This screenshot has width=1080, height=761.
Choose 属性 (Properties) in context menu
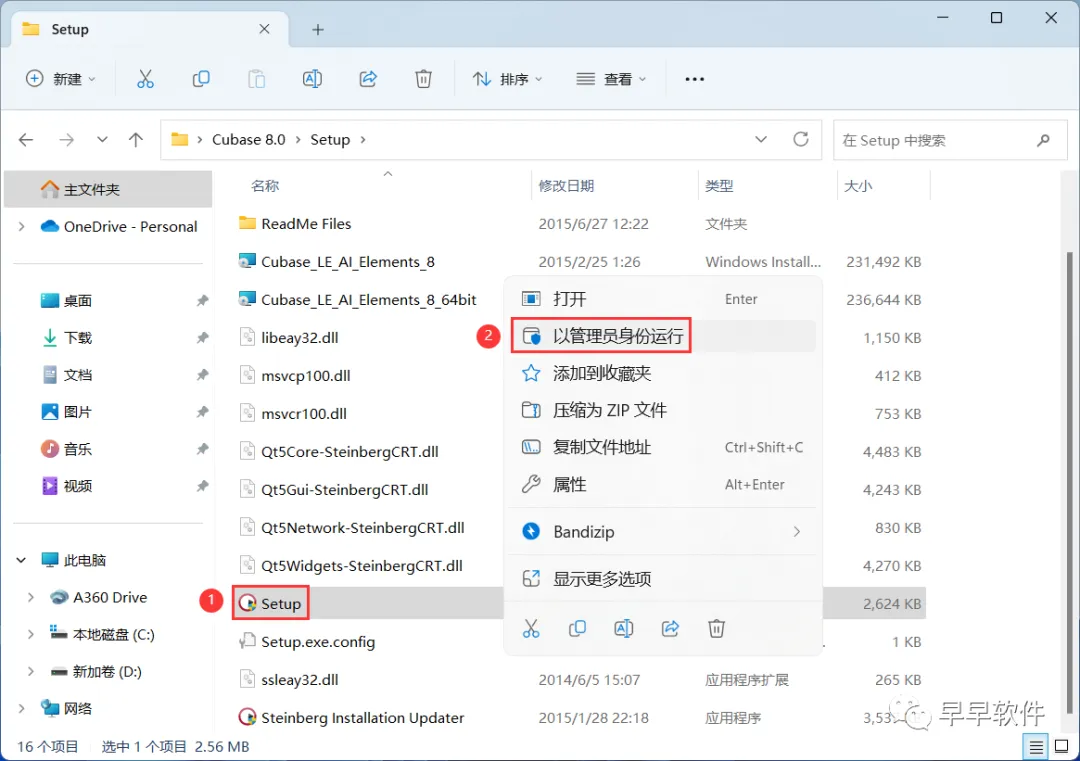(663, 485)
